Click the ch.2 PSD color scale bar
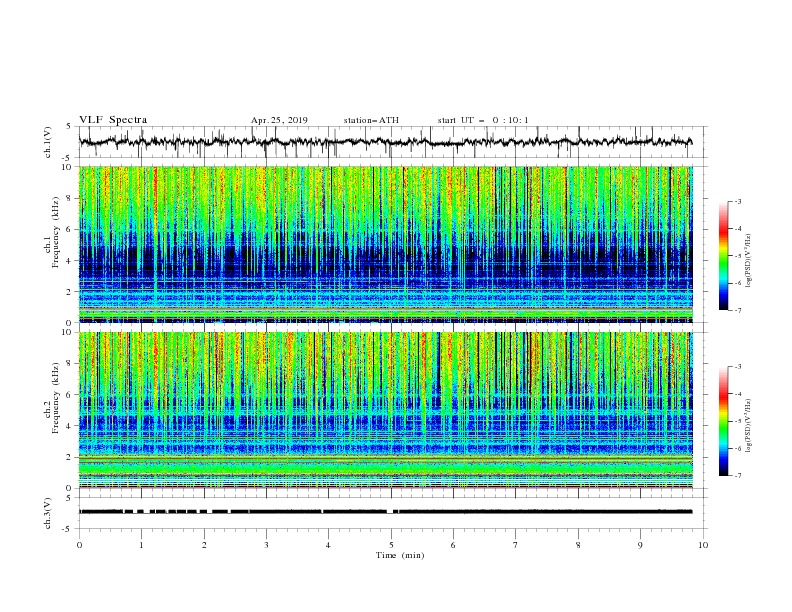The width and height of the screenshot is (792, 612). [x=724, y=421]
